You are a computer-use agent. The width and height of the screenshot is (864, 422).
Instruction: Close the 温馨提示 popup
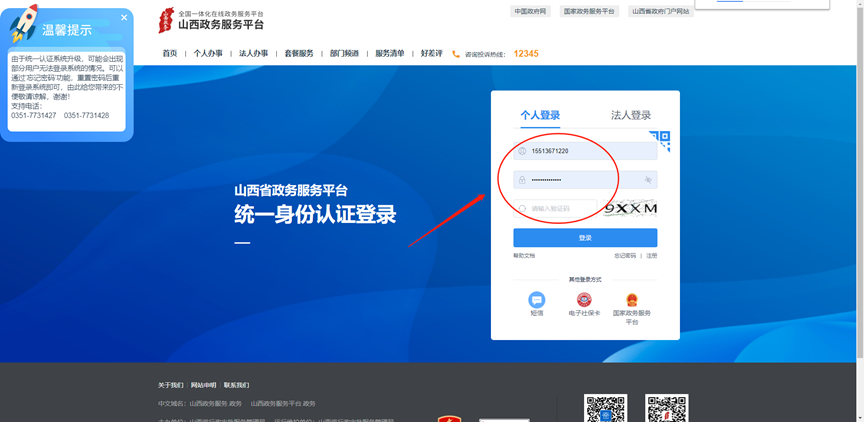click(x=124, y=18)
